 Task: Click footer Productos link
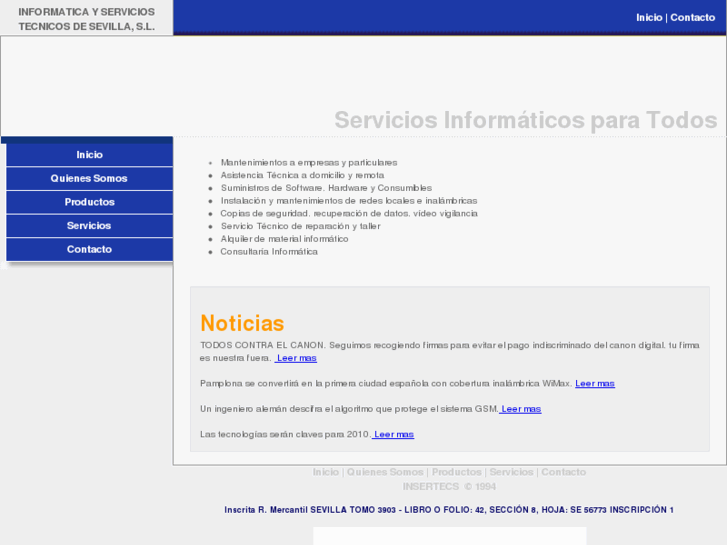point(457,472)
